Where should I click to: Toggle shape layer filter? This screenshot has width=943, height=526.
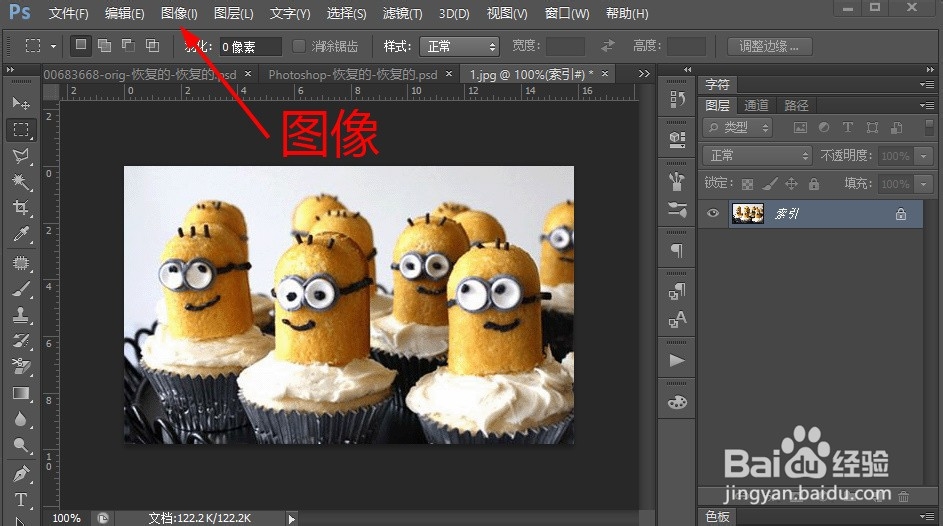[x=872, y=127]
